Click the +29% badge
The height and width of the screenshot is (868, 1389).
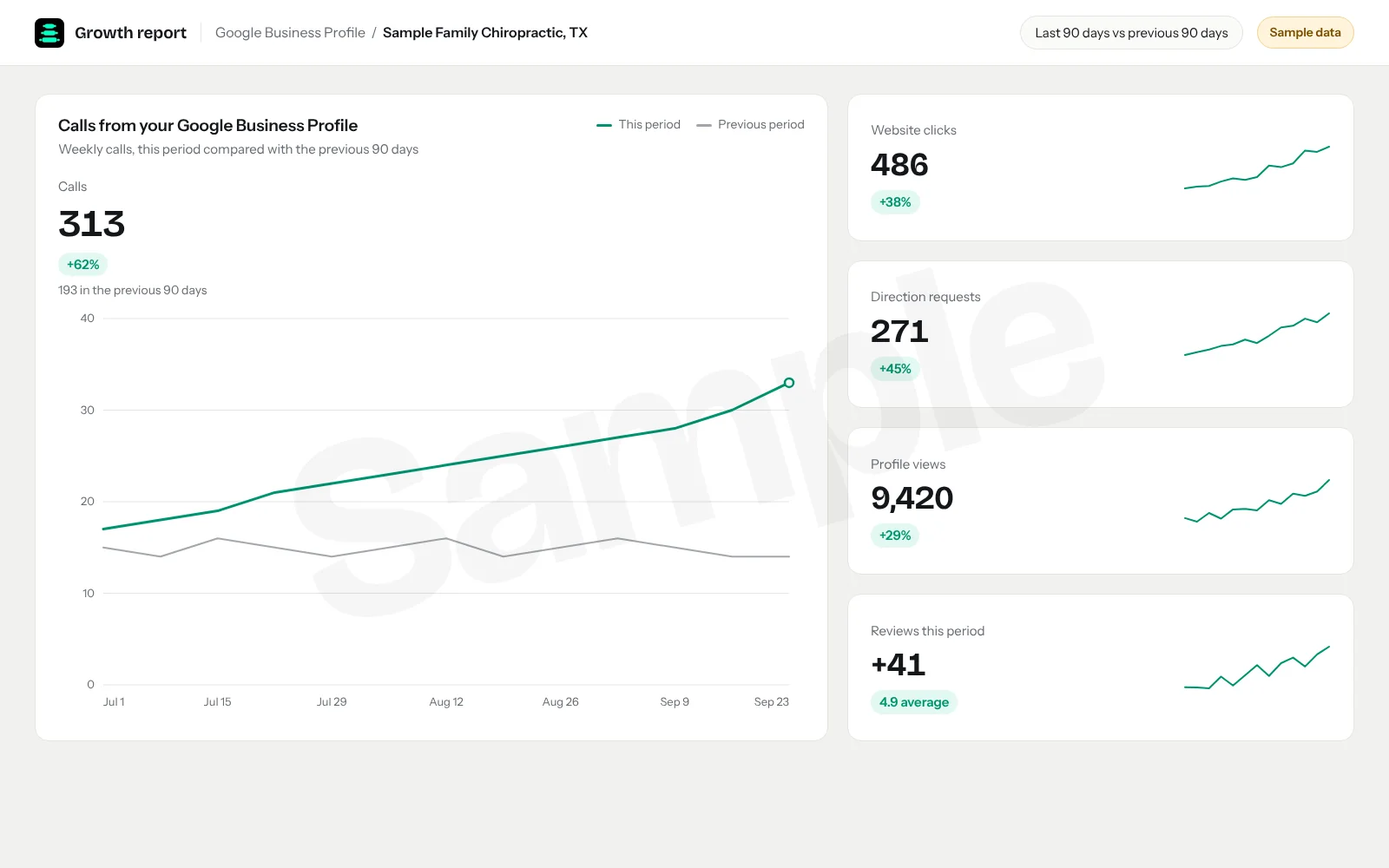[895, 536]
